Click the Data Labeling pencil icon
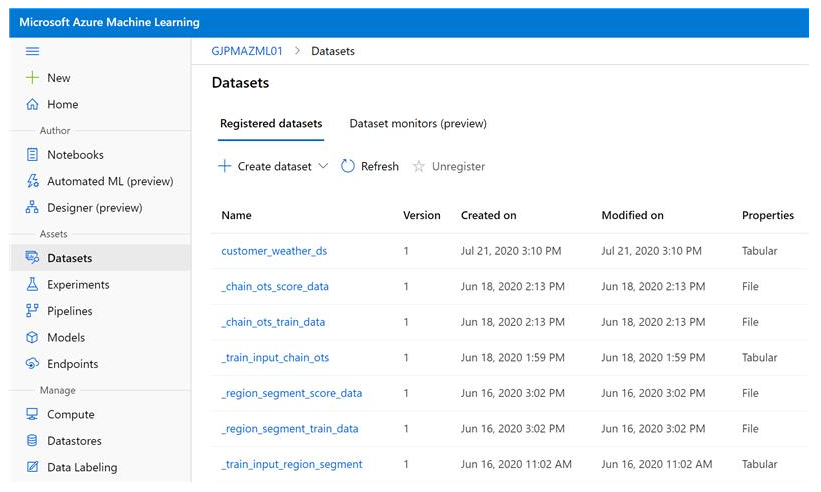 tap(32, 467)
